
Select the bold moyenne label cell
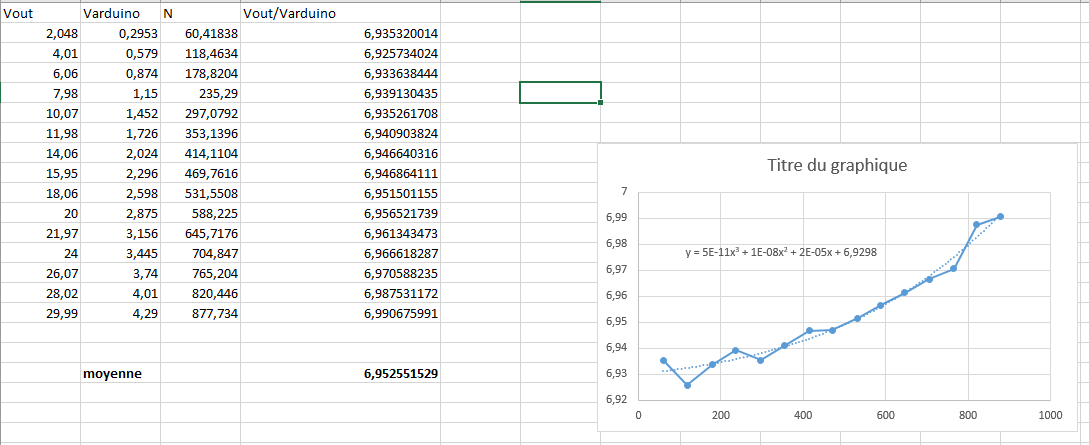pos(120,373)
